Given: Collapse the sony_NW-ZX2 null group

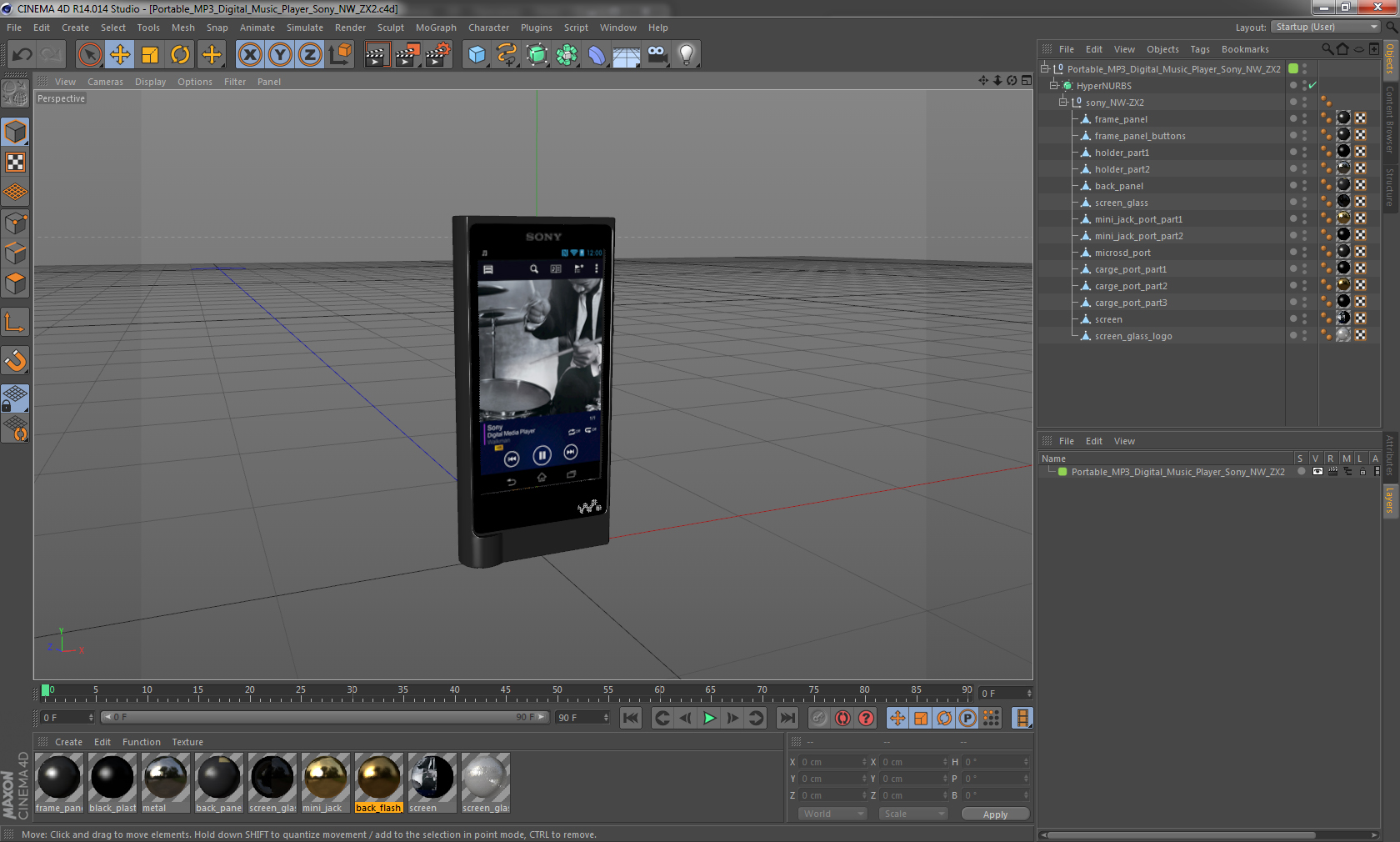Looking at the screenshot, I should coord(1063,102).
